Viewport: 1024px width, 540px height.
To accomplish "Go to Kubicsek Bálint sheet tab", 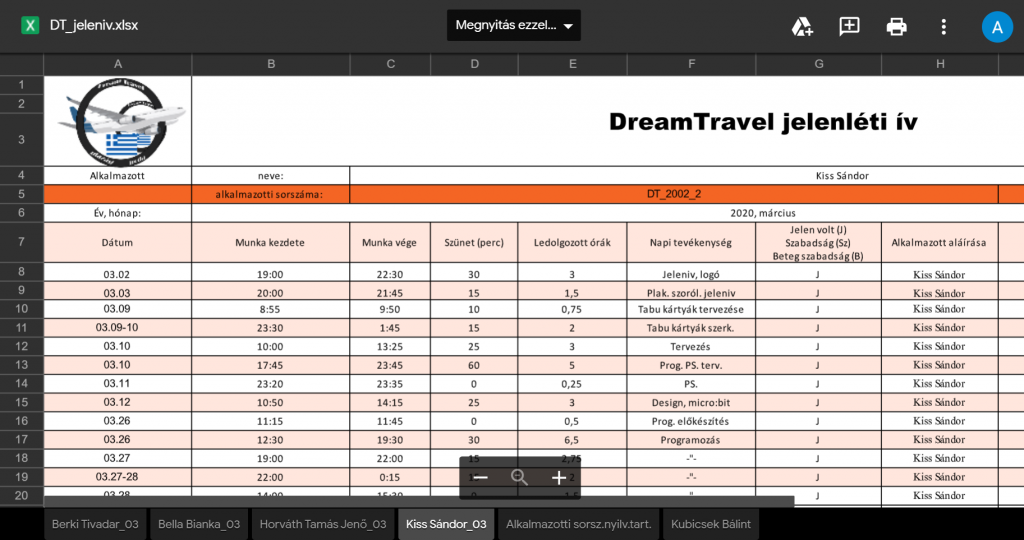I will [x=710, y=524].
